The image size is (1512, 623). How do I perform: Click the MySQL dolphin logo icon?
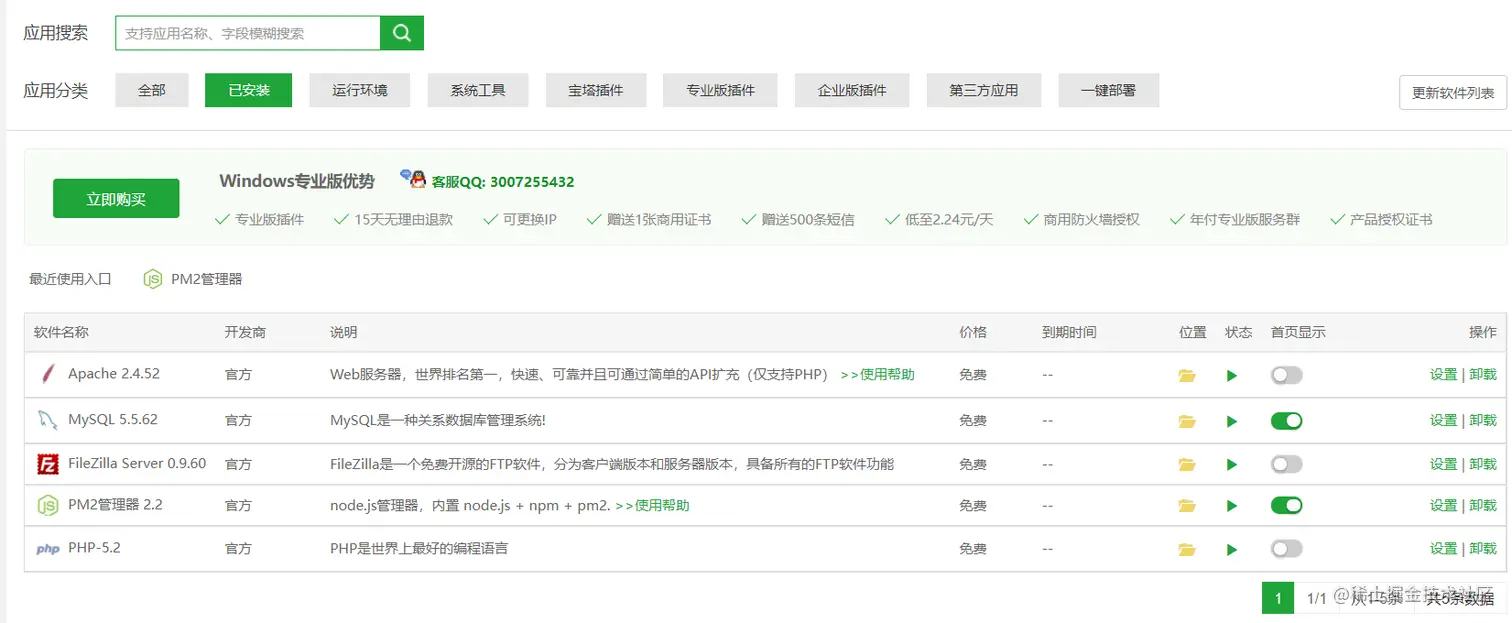tap(47, 420)
